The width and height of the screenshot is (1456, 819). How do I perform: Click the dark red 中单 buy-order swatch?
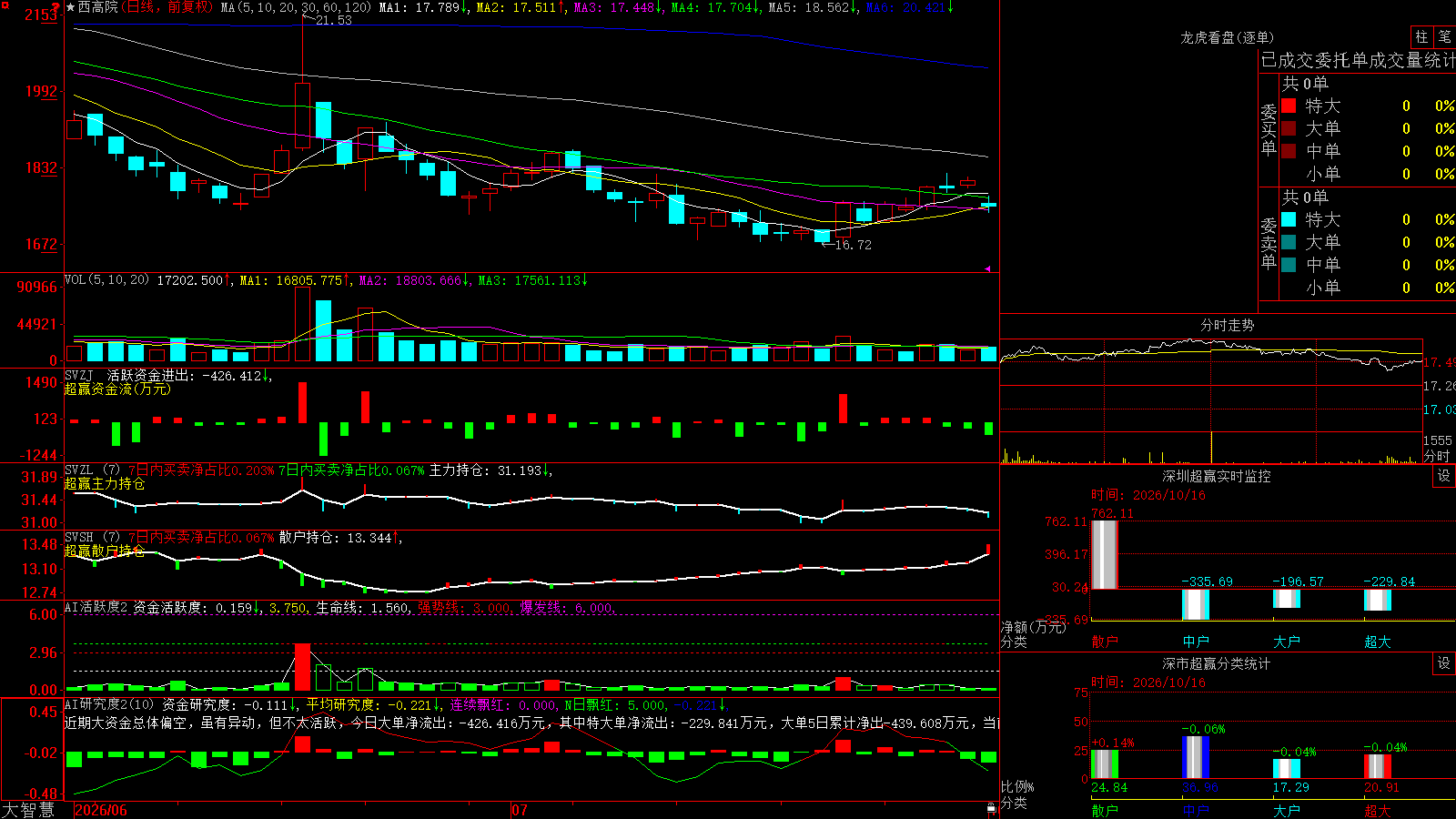click(x=1289, y=151)
